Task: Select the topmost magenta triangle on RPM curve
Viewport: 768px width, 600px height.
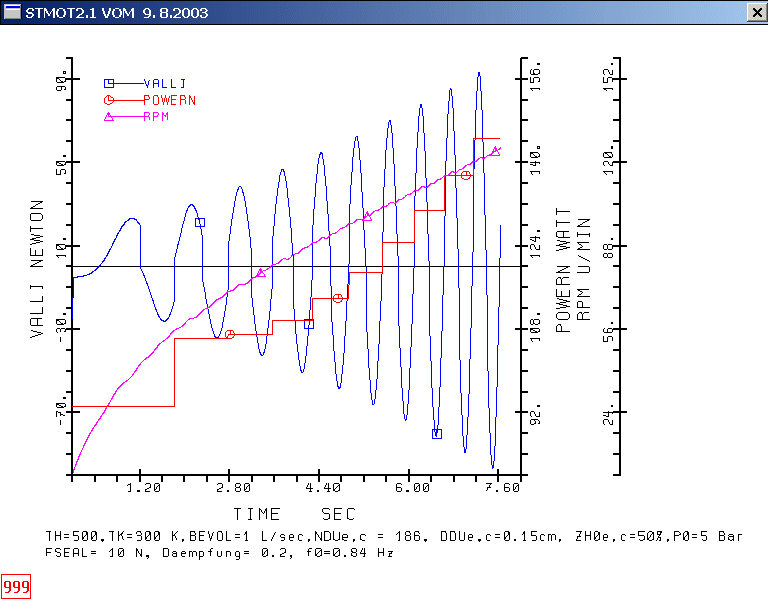Action: pyautogui.click(x=495, y=151)
